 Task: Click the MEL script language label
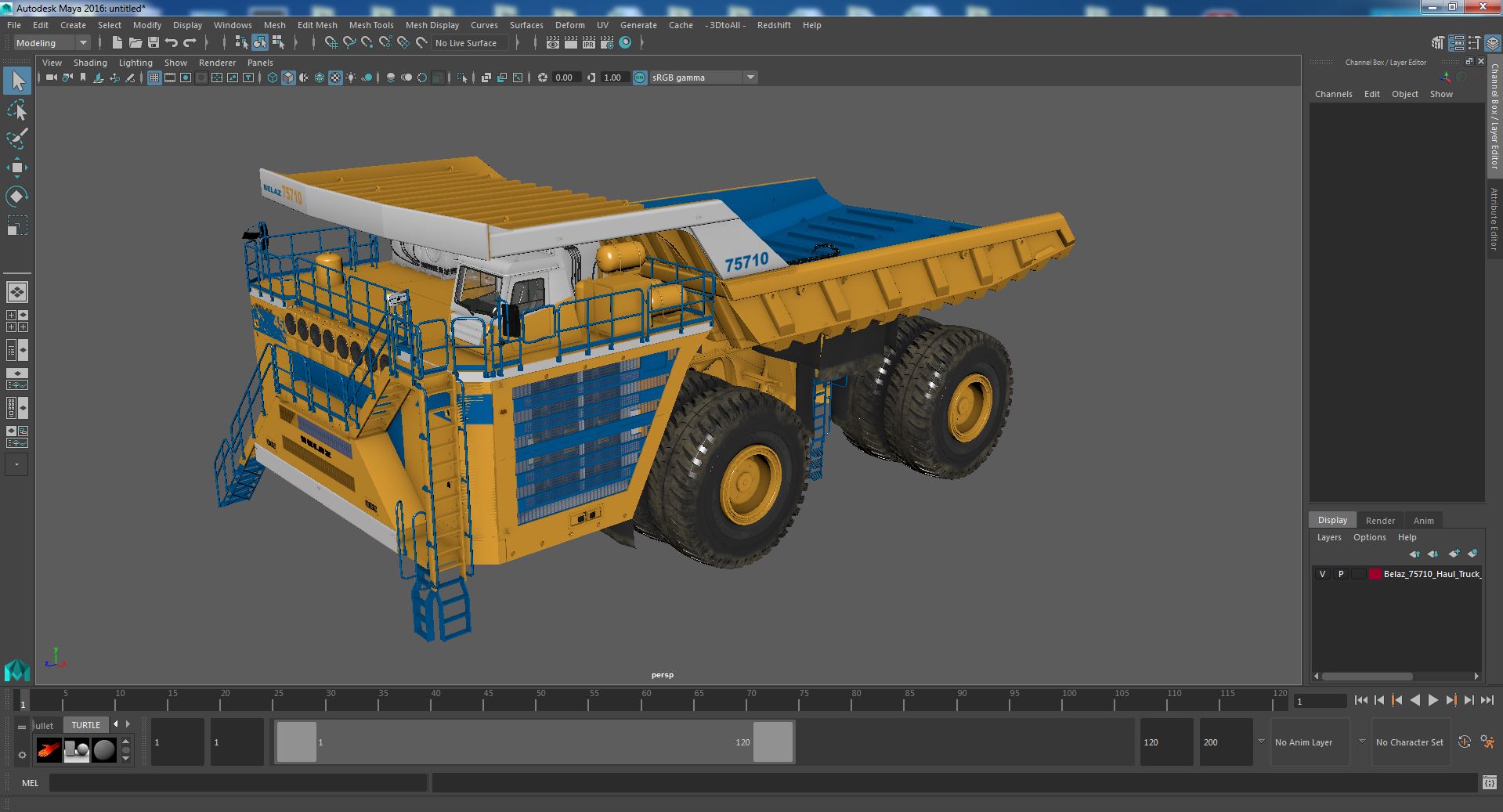[30, 783]
